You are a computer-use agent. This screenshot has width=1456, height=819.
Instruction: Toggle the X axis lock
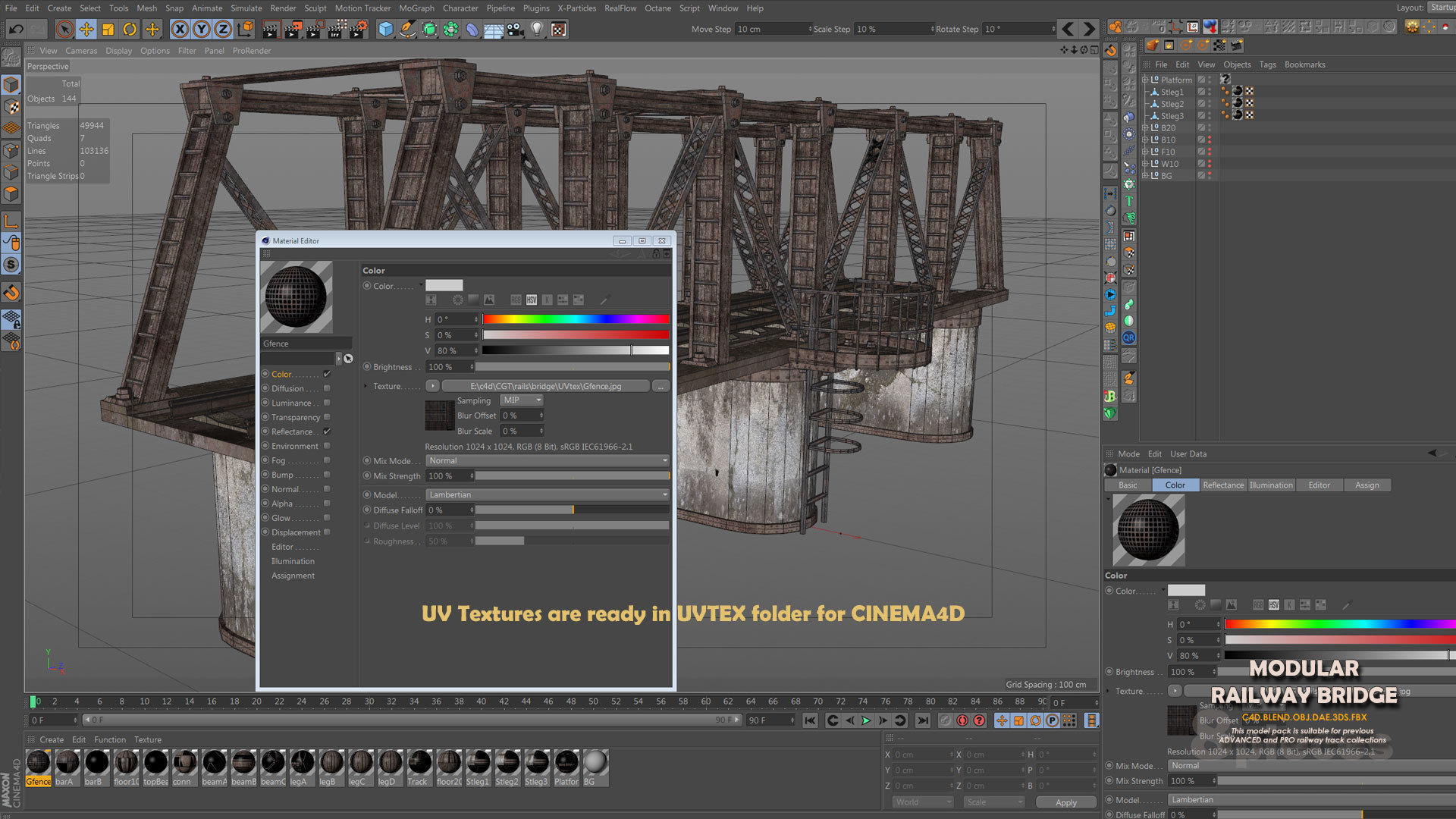[x=180, y=29]
